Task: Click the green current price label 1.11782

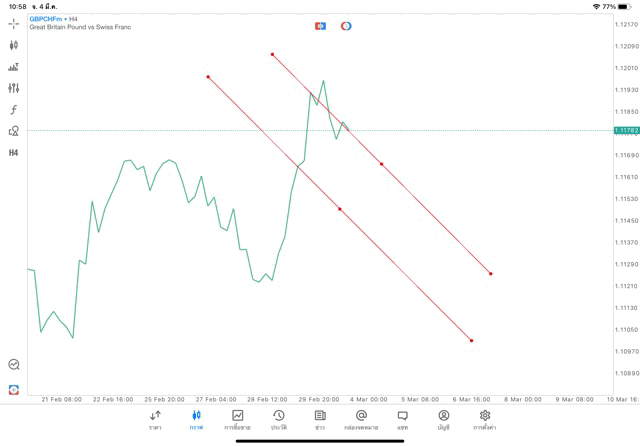Action: click(625, 130)
